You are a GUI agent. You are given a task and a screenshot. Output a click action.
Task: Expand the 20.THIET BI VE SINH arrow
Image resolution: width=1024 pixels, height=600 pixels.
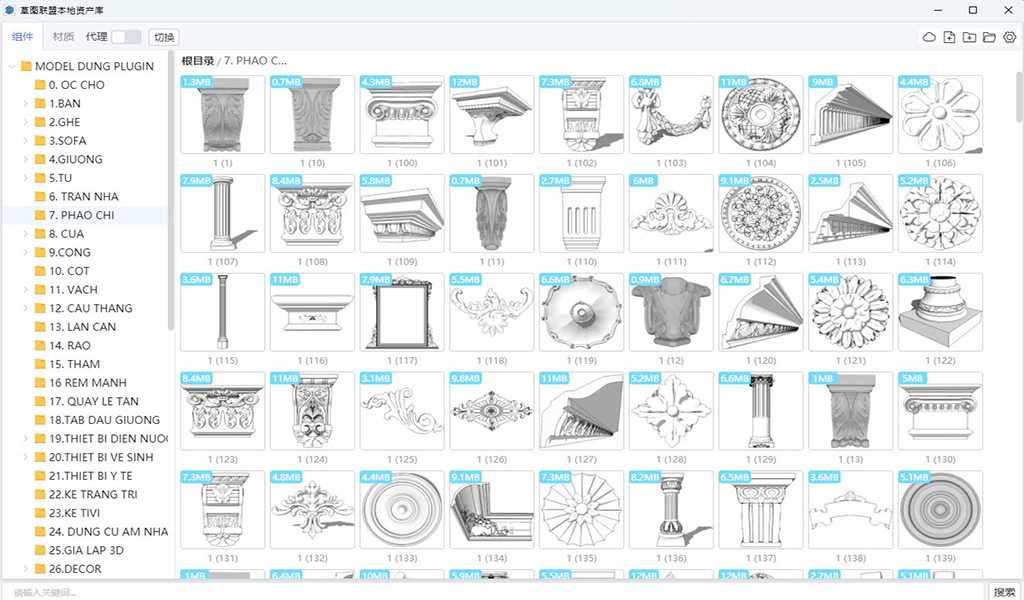(x=26, y=457)
